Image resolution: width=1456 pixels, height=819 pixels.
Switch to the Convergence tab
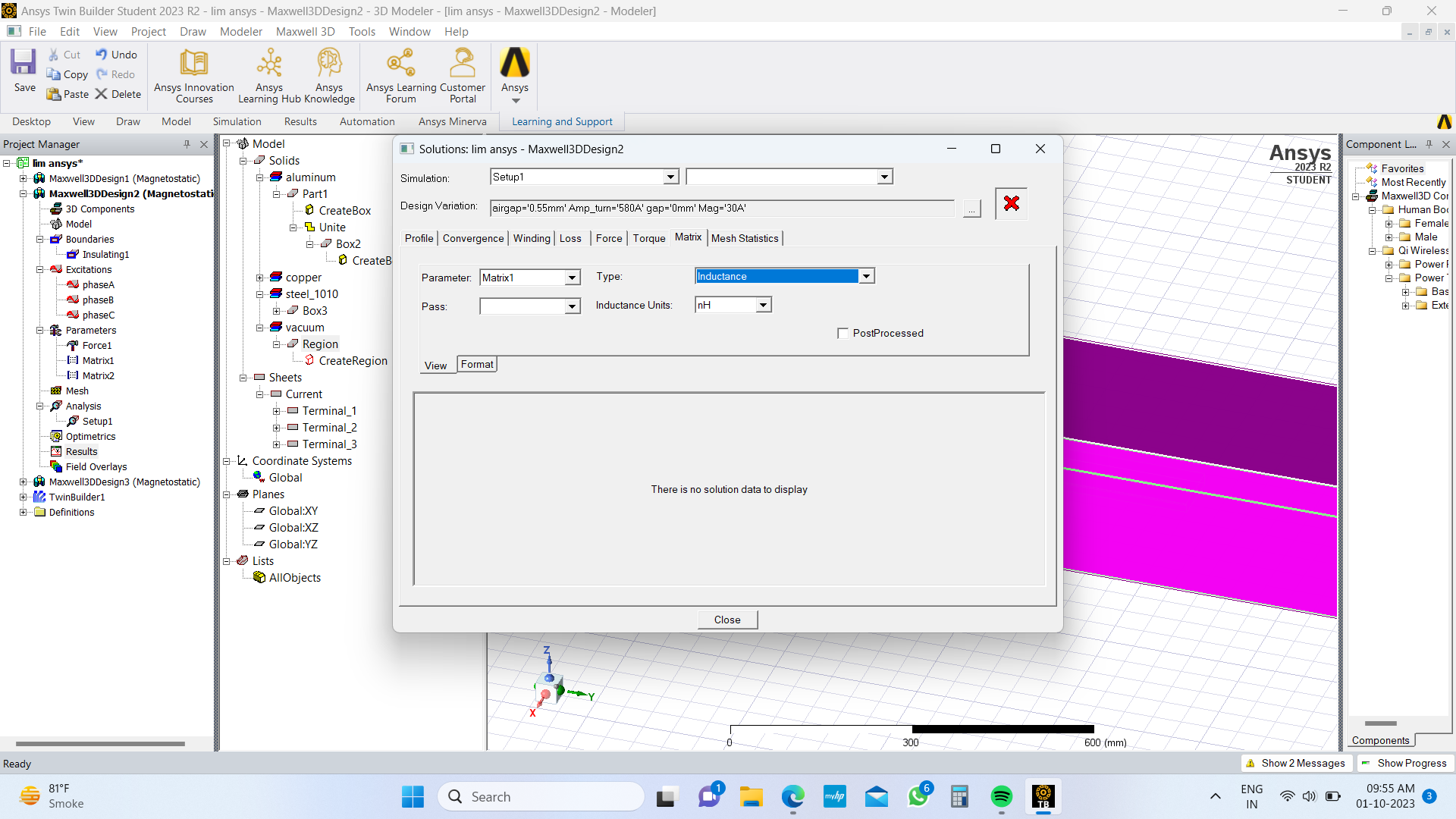[472, 238]
